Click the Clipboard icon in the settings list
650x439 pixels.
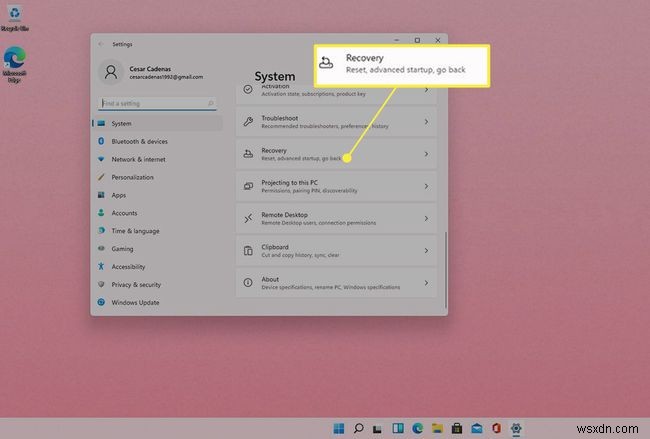pos(248,250)
